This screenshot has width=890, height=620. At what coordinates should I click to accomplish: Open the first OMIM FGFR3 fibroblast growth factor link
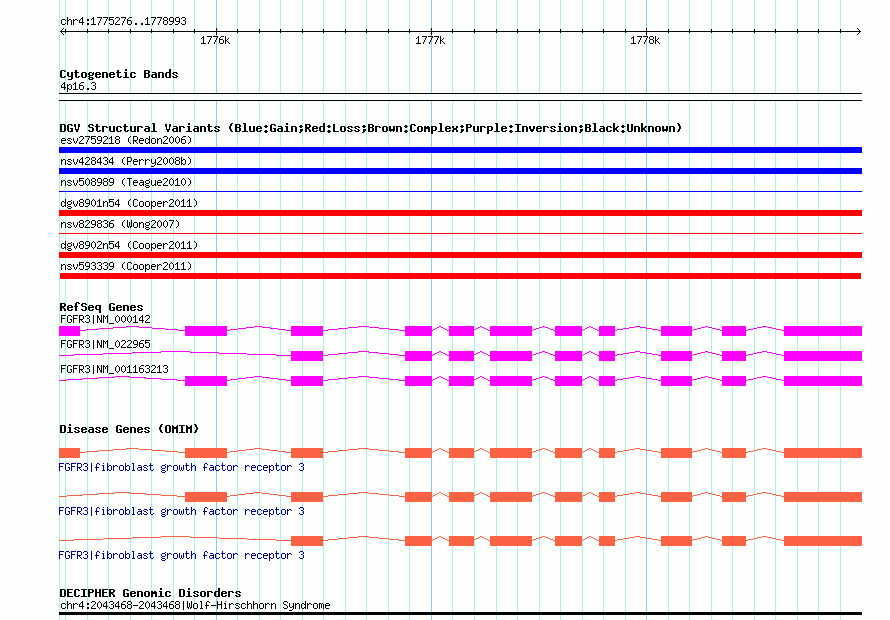[181, 467]
